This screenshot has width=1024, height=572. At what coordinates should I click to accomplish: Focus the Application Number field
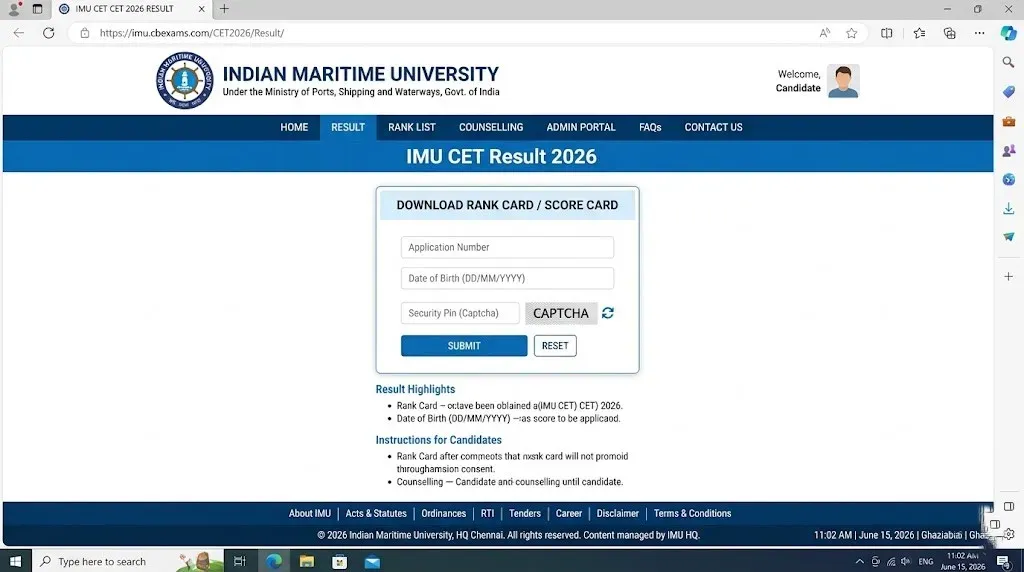click(507, 247)
